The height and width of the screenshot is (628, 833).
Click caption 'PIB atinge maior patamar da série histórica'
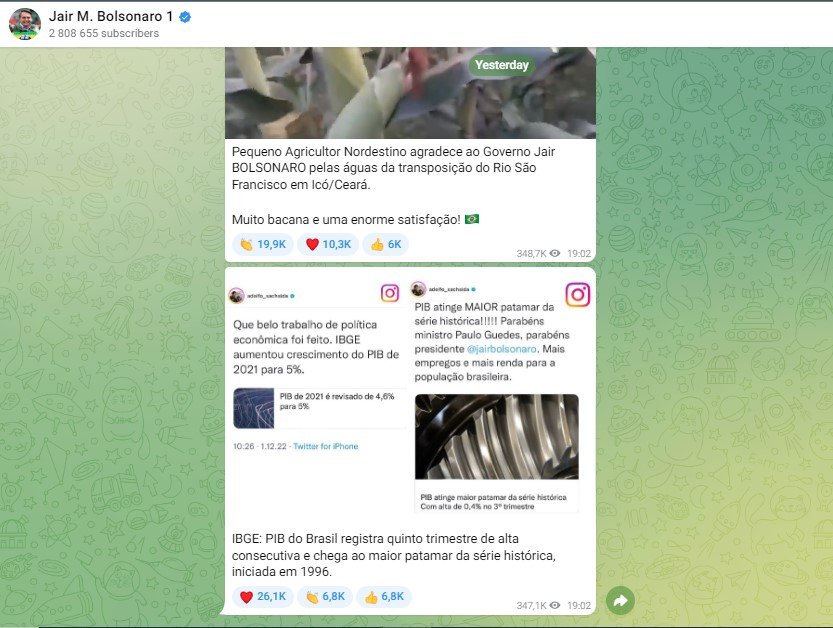(x=493, y=497)
